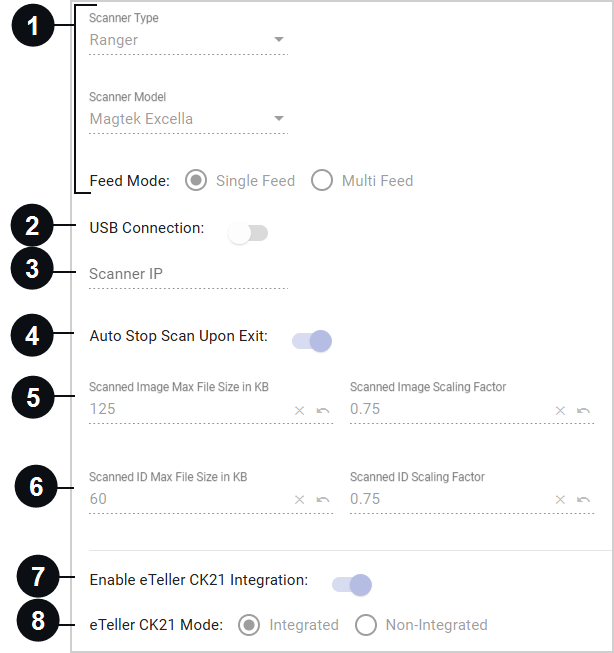The width and height of the screenshot is (614, 653).
Task: Reset Scanned Image Max File Size with undo icon
Action: click(x=323, y=411)
